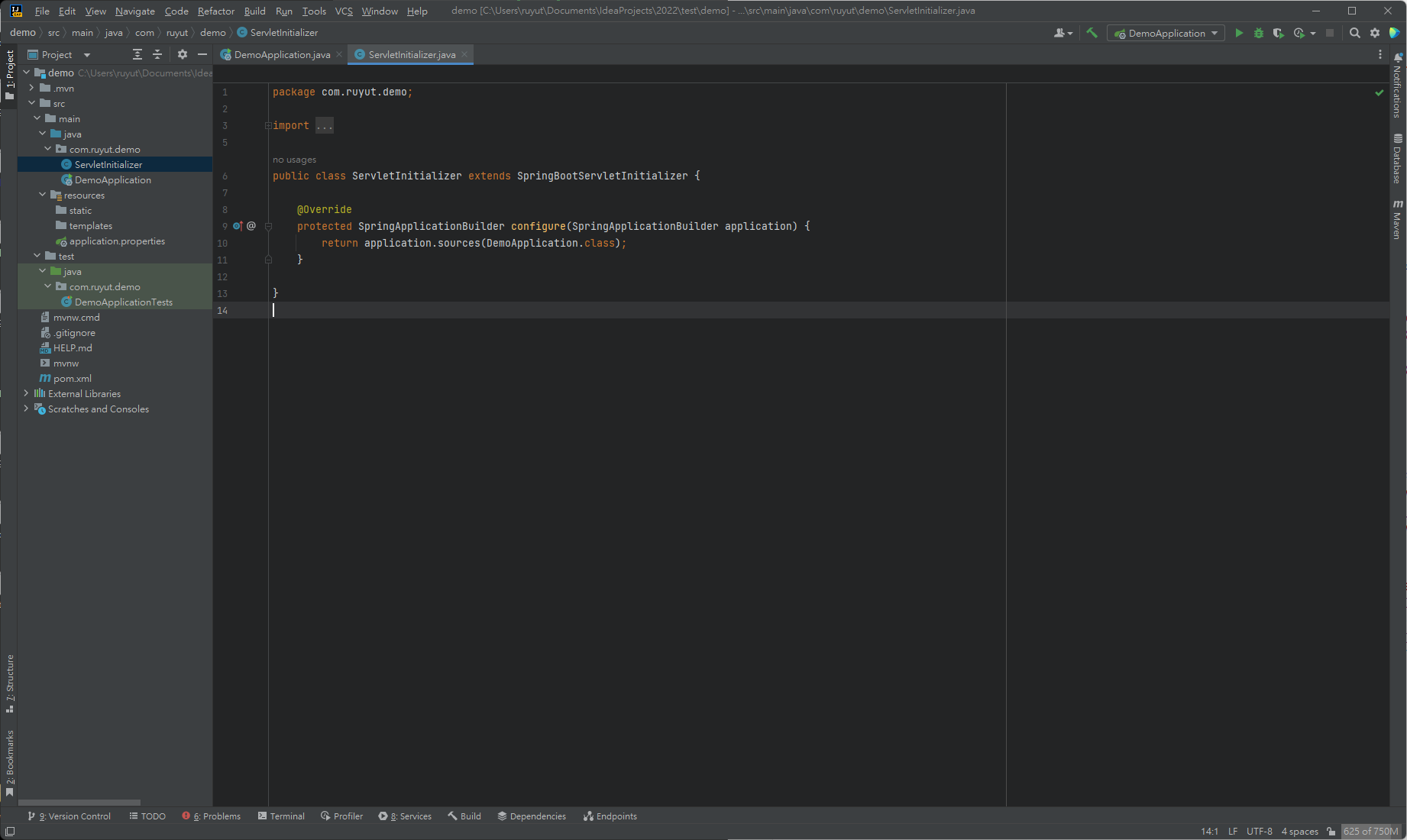Click the override gutter icon on line 9

[x=238, y=226]
